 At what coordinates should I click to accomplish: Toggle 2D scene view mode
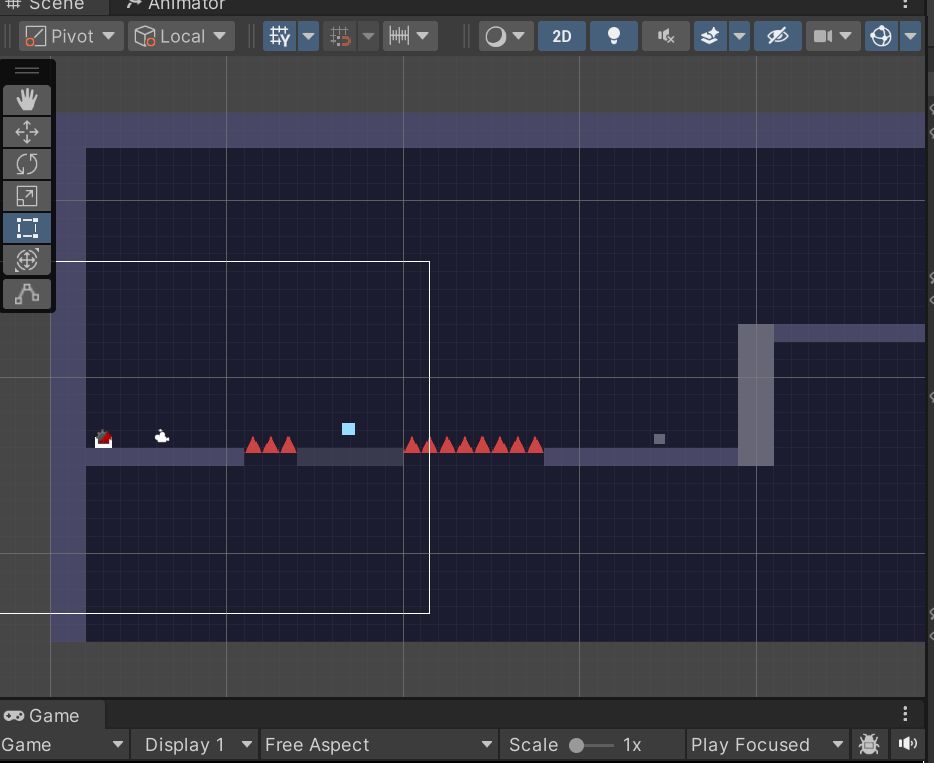click(x=562, y=36)
